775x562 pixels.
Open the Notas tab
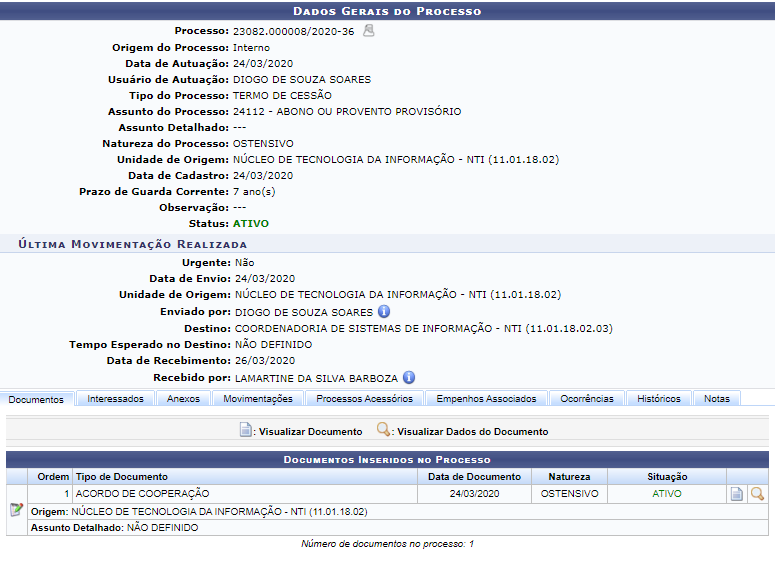click(x=716, y=399)
